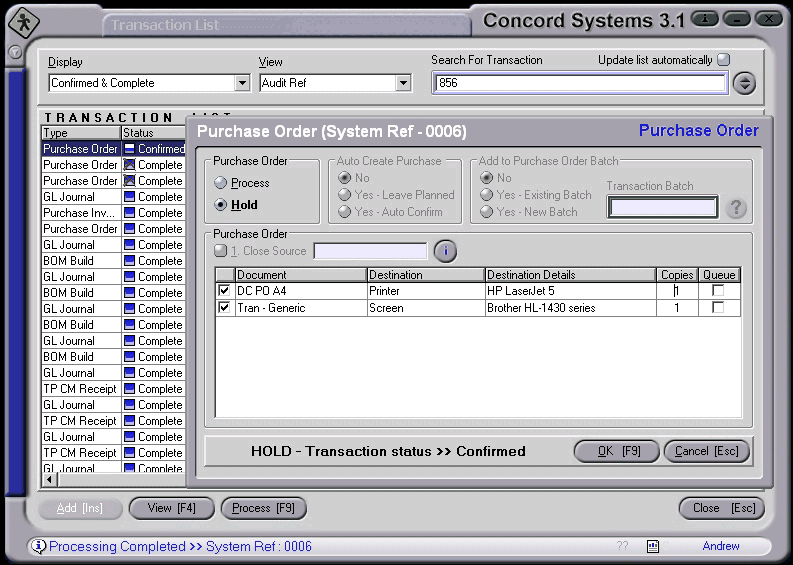Click the Confirmed & Complete combo box

[149, 83]
